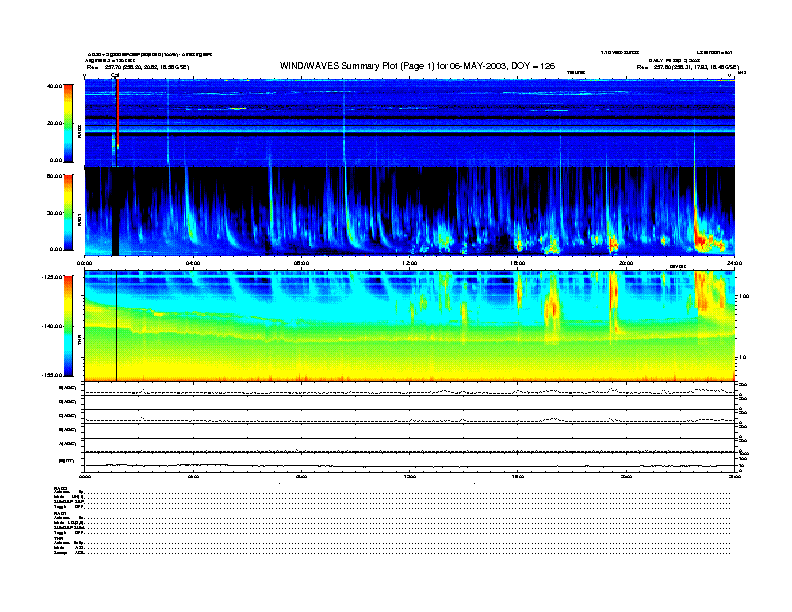Click the -155.00 label on TNR color scale

click(x=53, y=375)
